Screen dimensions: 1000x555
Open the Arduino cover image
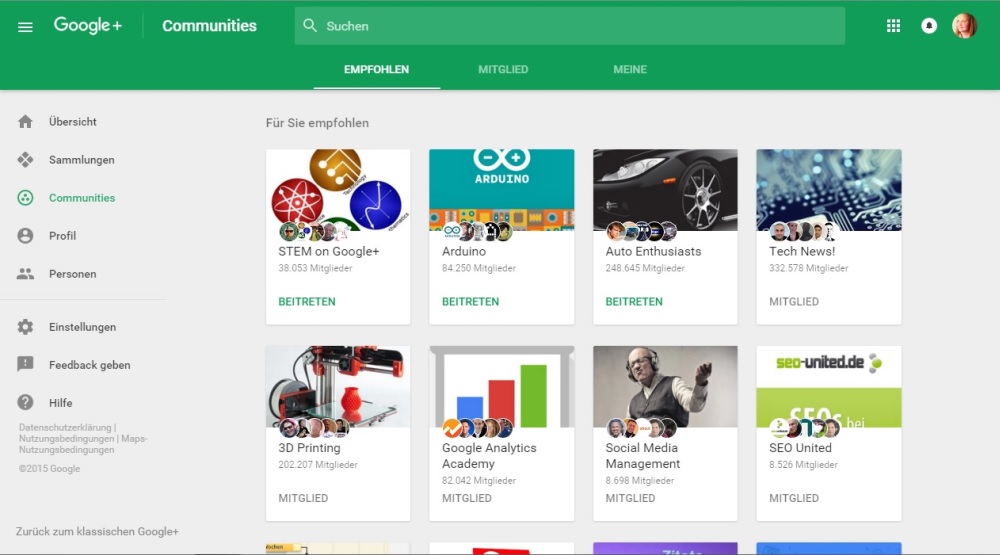point(501,190)
